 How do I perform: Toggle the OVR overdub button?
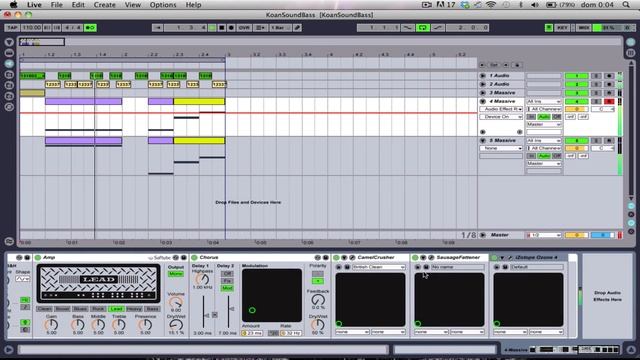pos(244,28)
